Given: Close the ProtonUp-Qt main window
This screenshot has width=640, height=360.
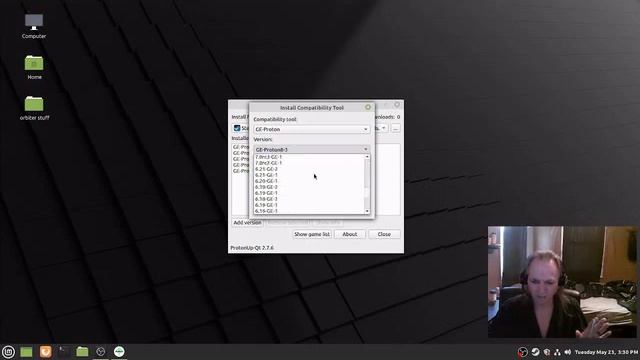Looking at the screenshot, I should tap(397, 105).
